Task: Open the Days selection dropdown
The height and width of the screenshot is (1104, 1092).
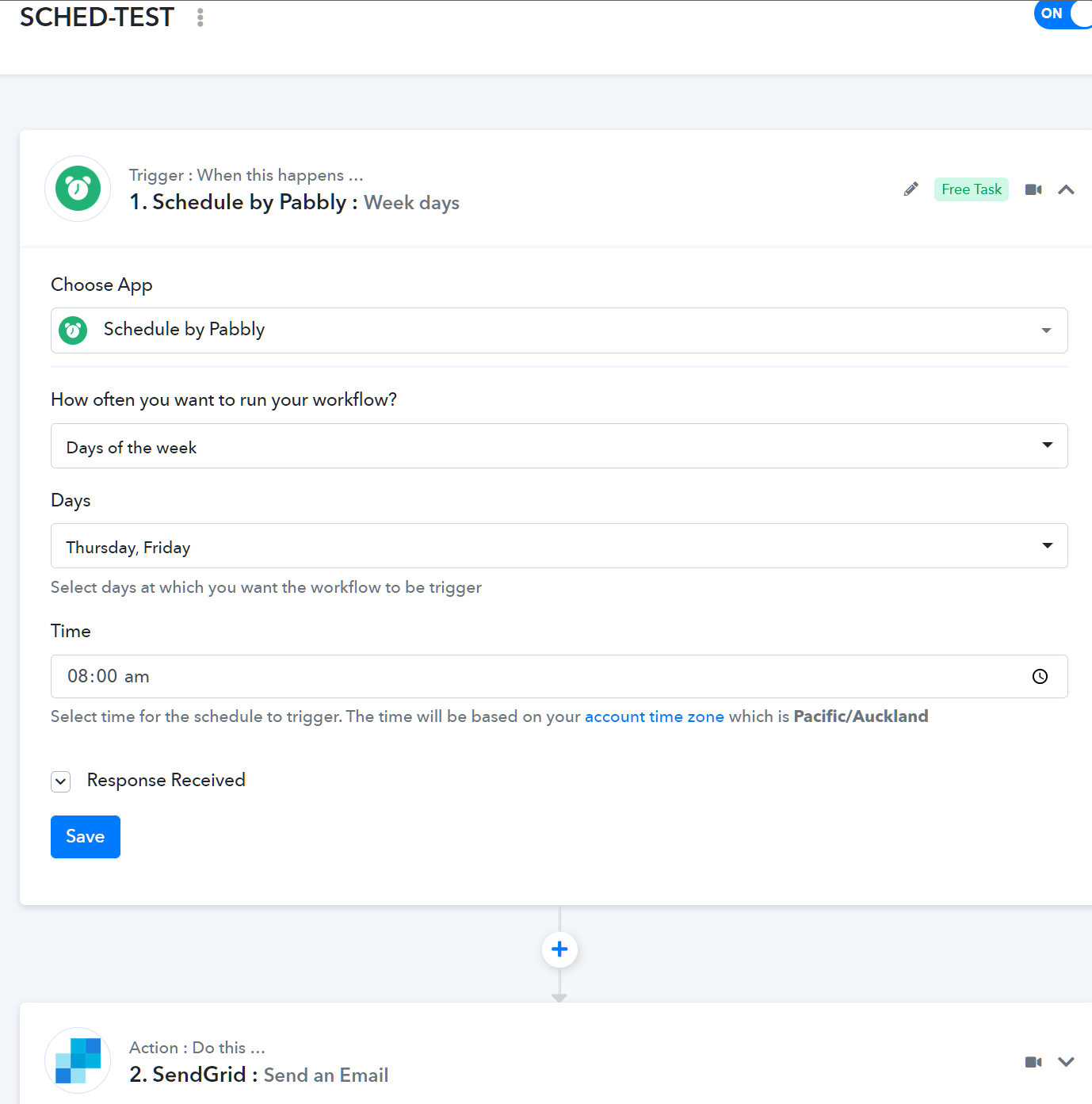Action: point(559,546)
